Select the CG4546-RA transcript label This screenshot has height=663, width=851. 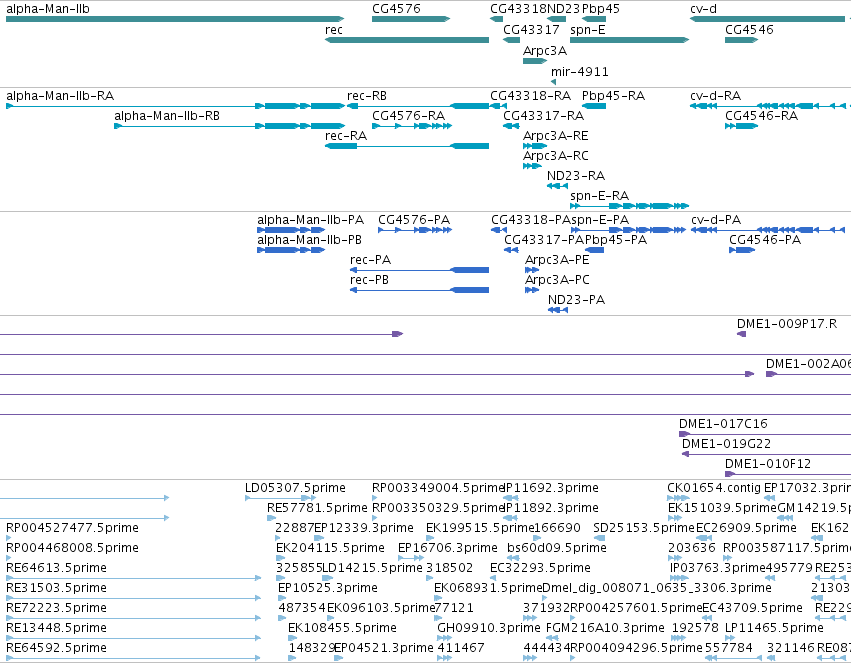point(761,116)
